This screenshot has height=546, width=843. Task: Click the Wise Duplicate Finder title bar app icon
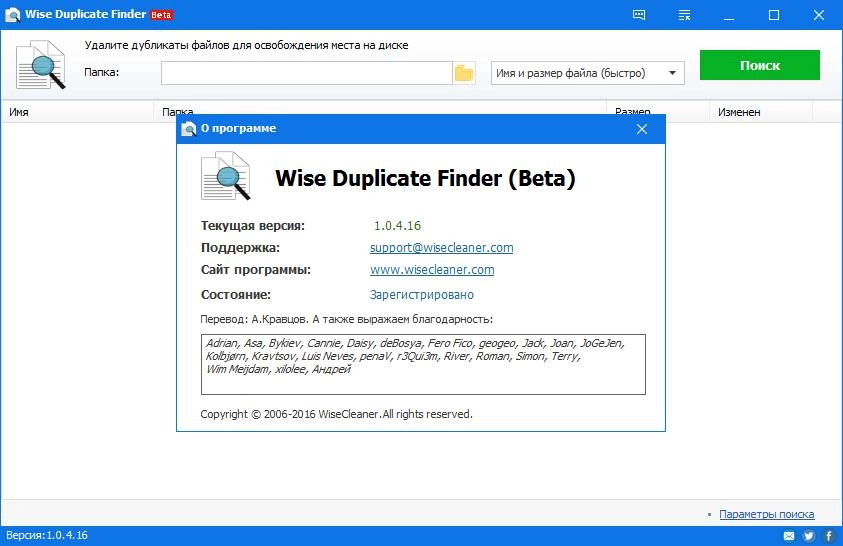[x=12, y=15]
